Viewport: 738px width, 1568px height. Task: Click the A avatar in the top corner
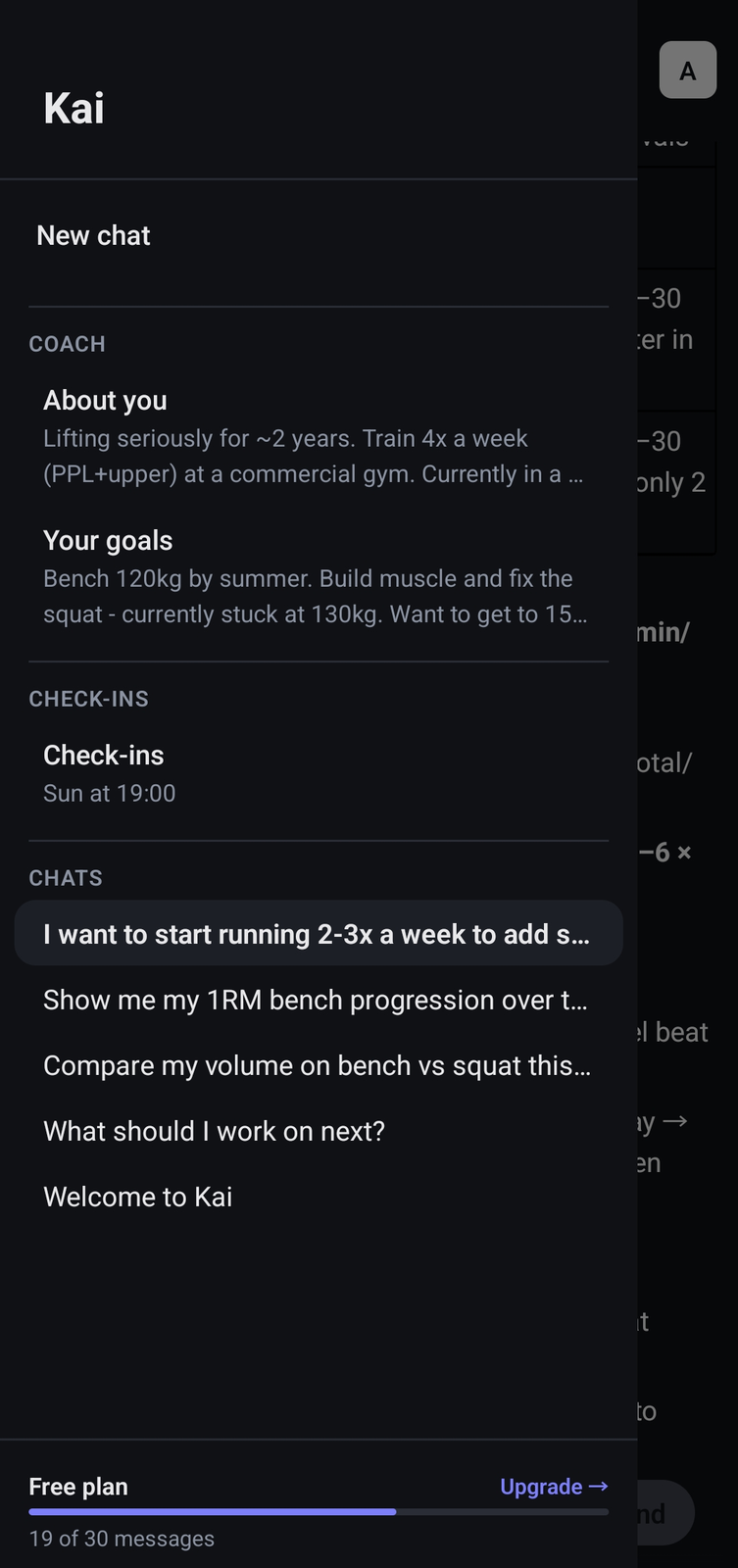(687, 70)
